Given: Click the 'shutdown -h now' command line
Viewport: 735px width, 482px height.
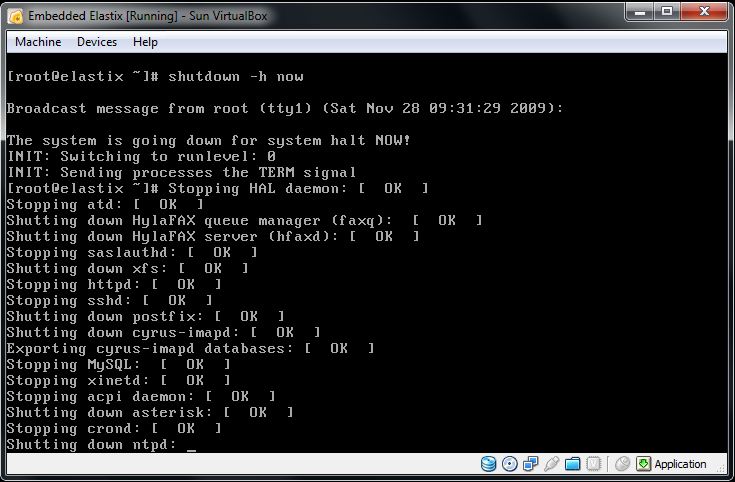Looking at the screenshot, I should (155, 76).
